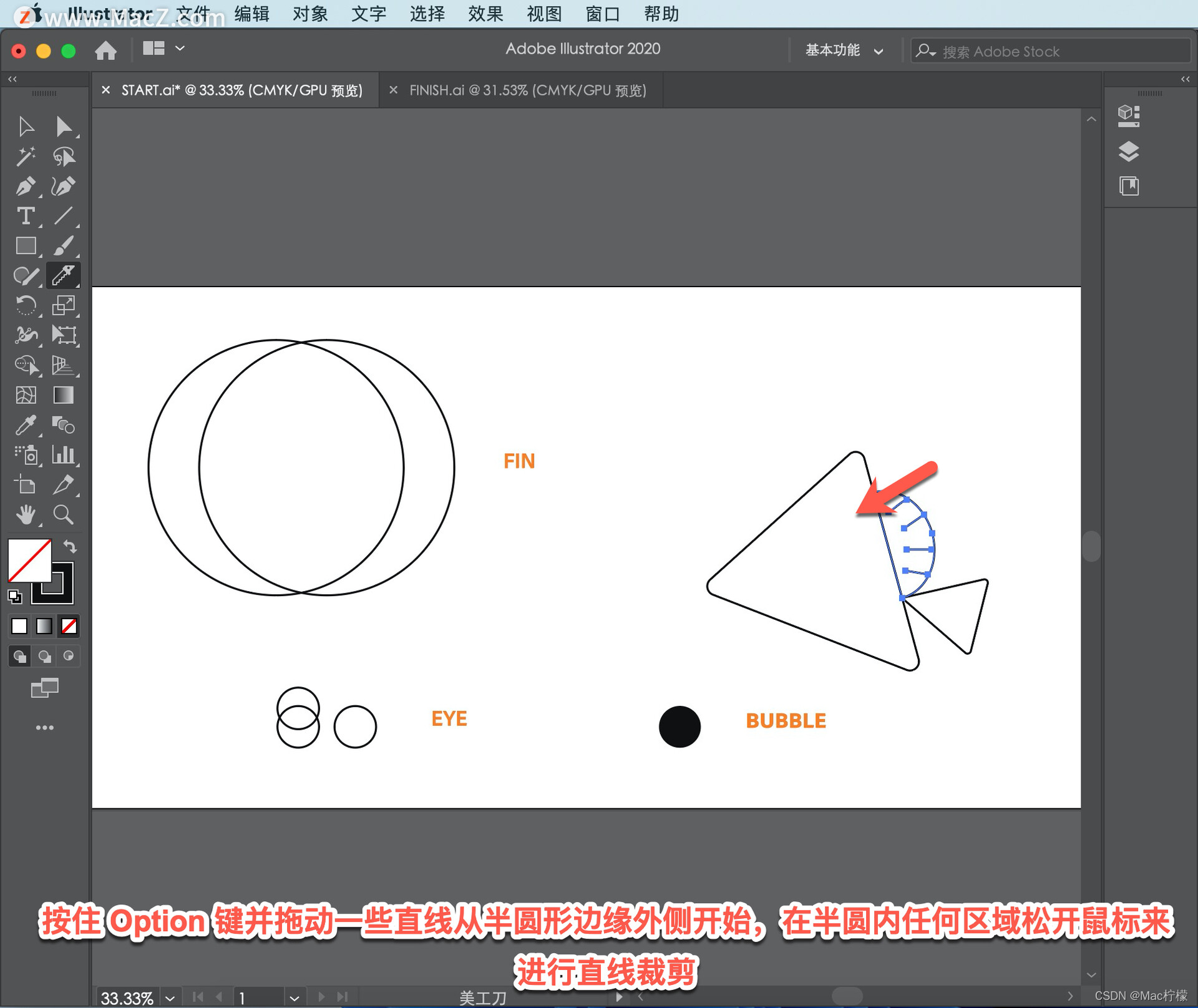Viewport: 1198px width, 1008px height.
Task: Select the Magic Wand tool
Action: [x=25, y=156]
